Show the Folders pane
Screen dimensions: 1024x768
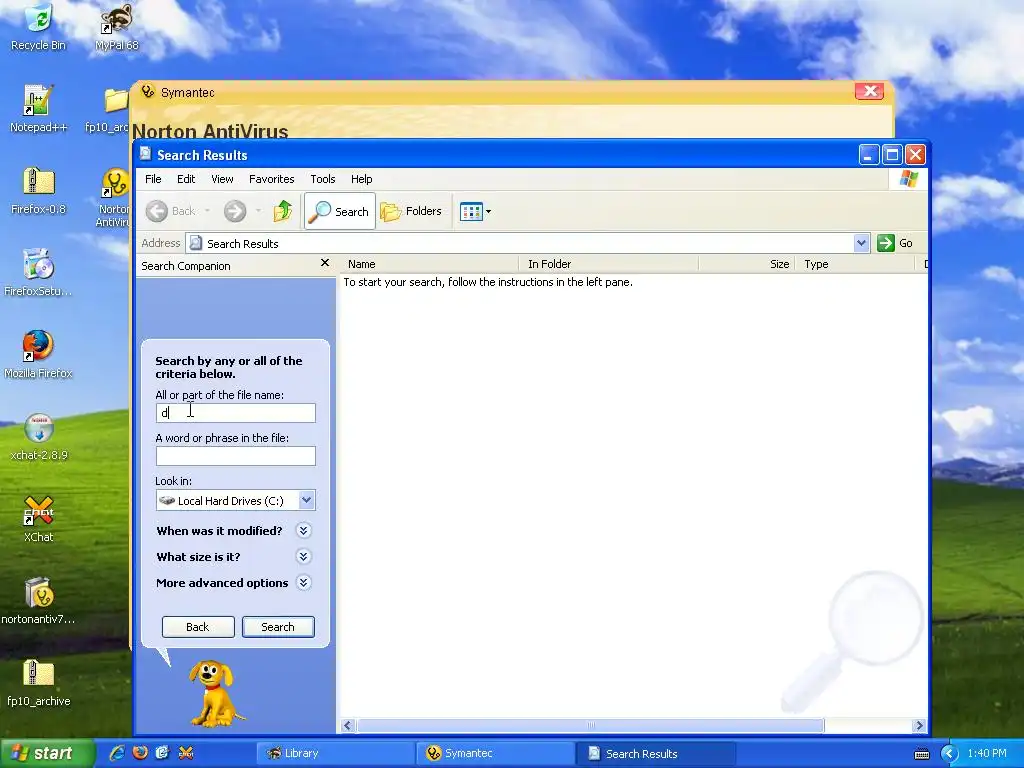[411, 211]
